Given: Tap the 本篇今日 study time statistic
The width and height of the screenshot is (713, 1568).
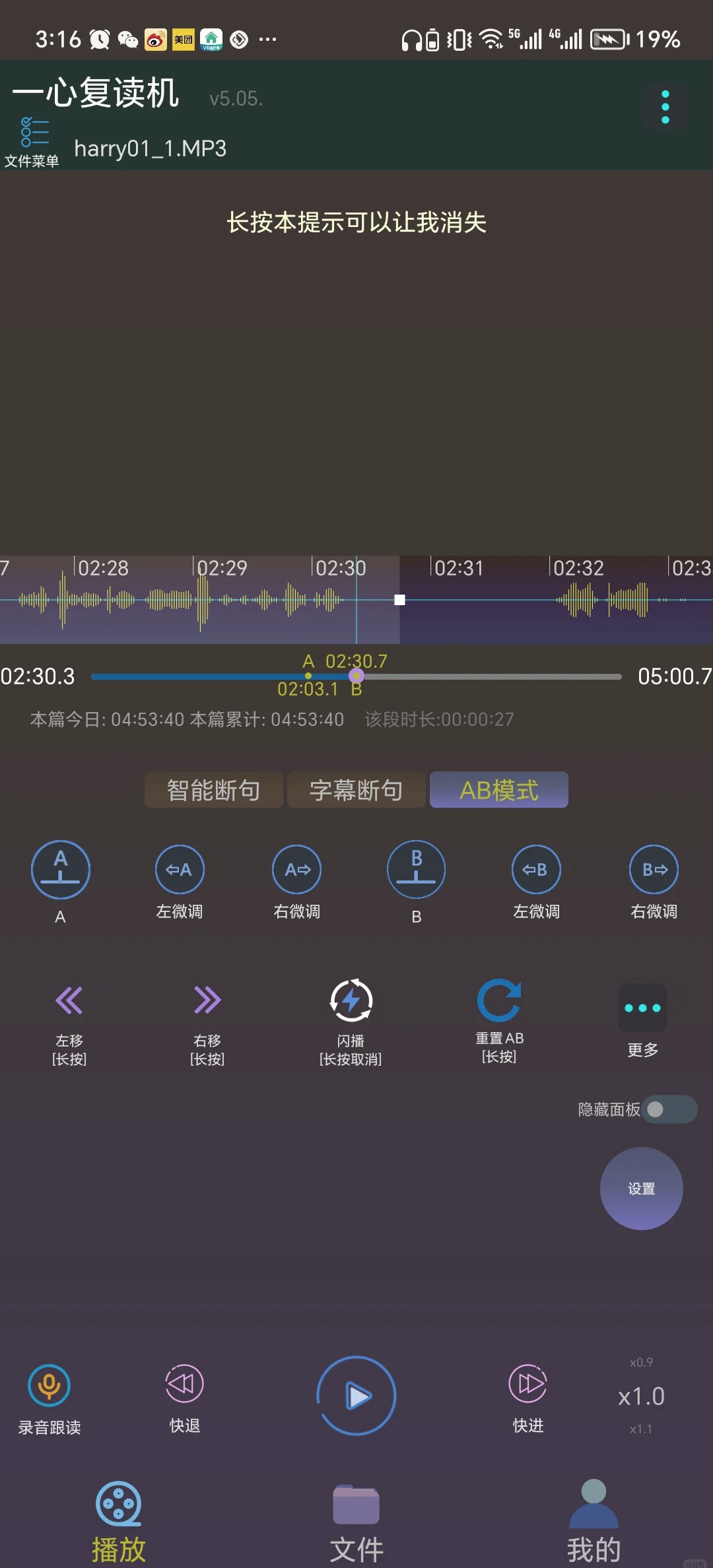Looking at the screenshot, I should point(107,719).
